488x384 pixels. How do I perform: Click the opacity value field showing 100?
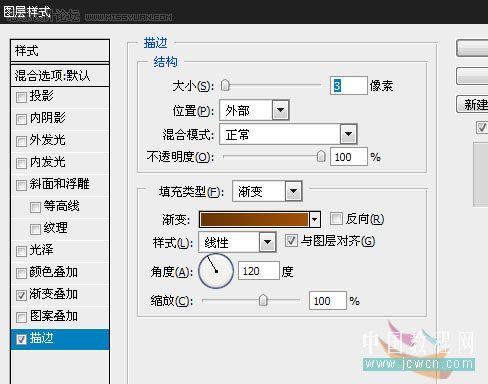pos(349,157)
